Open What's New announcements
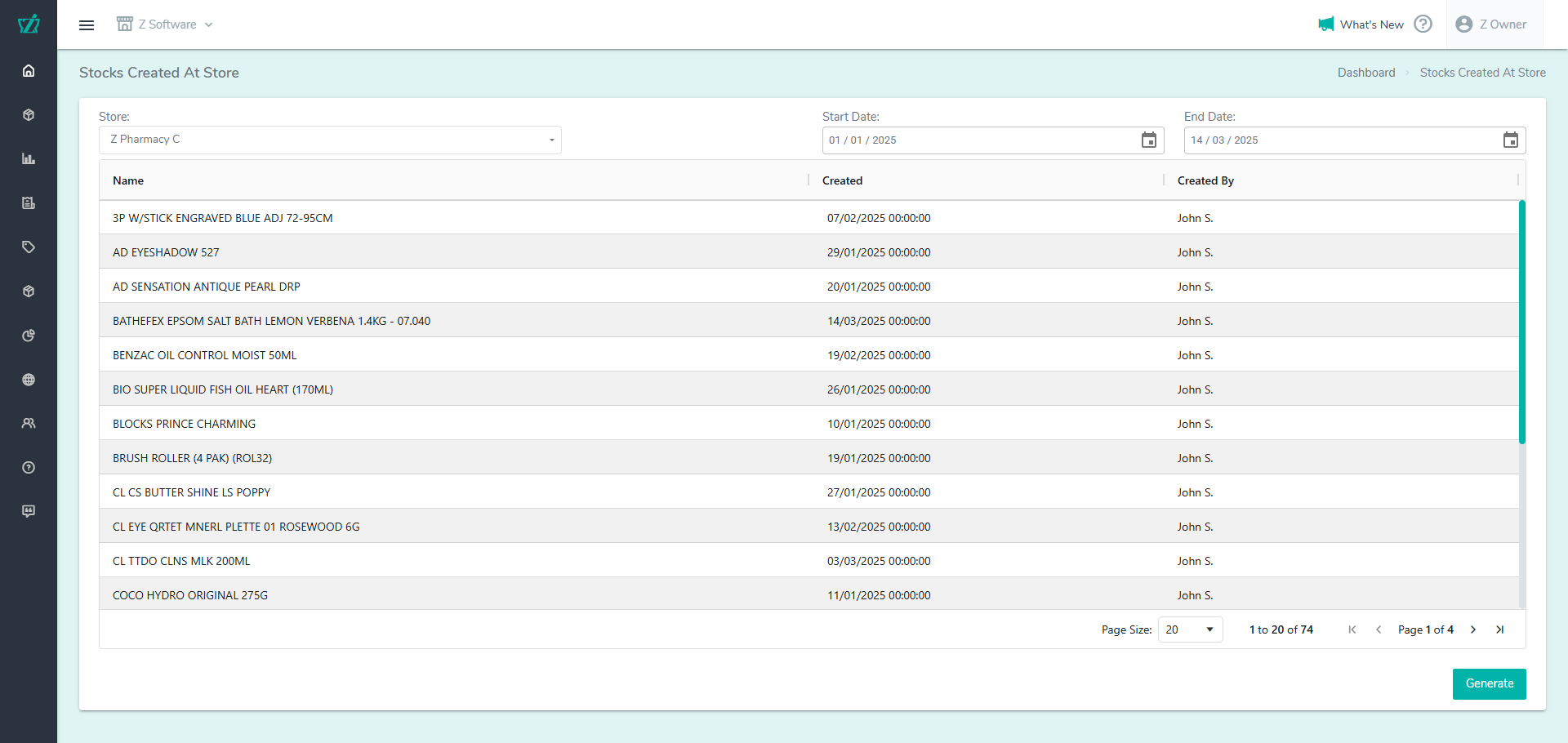Image resolution: width=1568 pixels, height=743 pixels. click(1361, 24)
